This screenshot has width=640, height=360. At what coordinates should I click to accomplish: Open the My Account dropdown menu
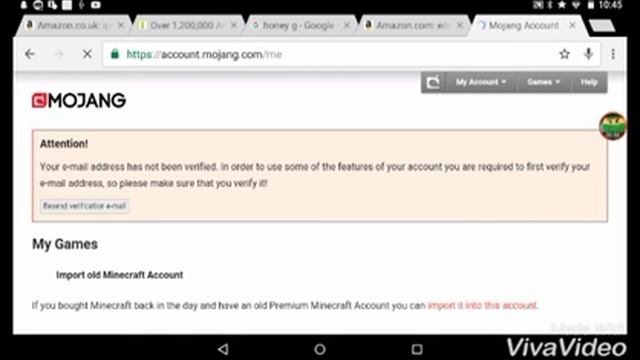[481, 82]
